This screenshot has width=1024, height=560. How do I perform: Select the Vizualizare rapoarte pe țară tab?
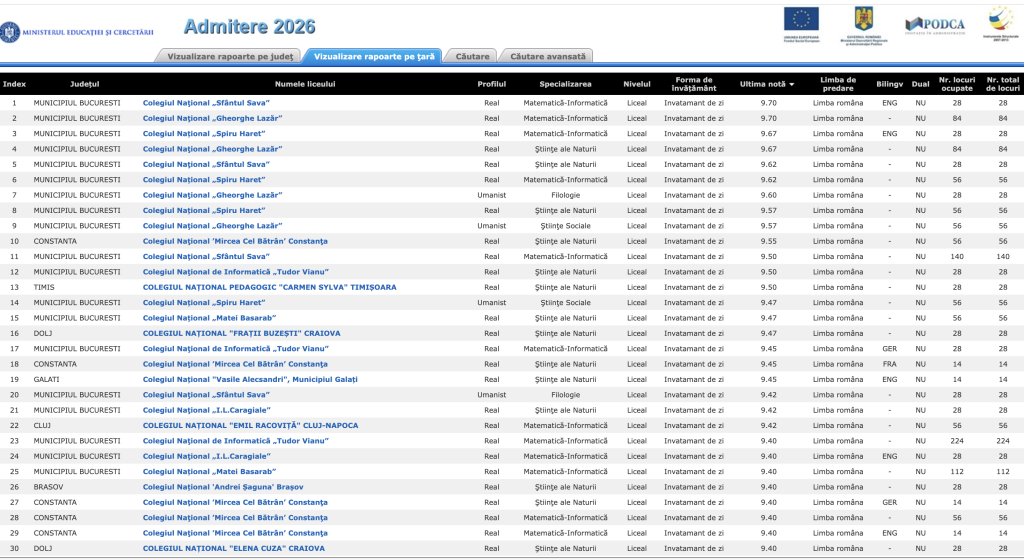tap(374, 57)
